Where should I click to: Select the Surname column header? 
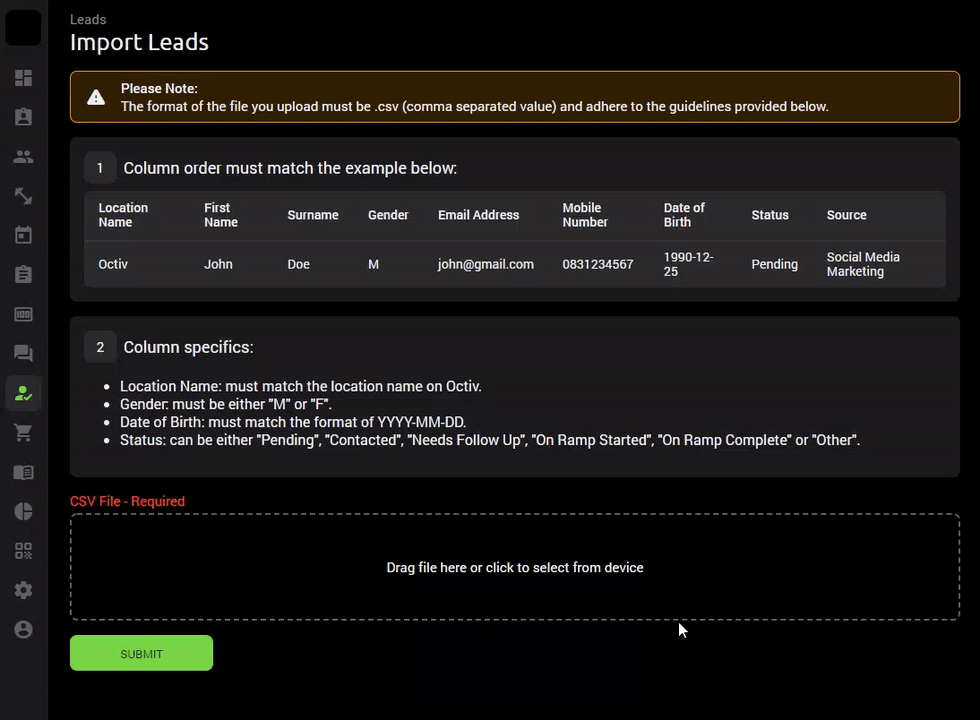(312, 215)
